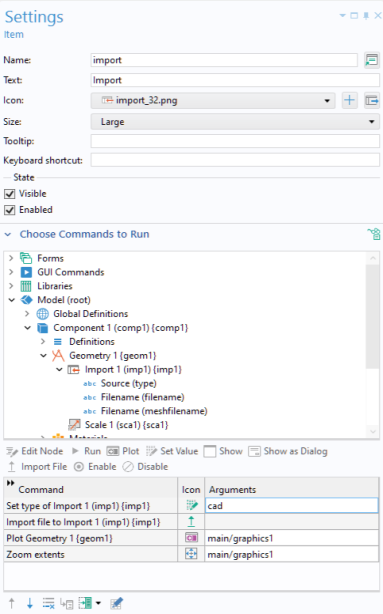
Task: Select the Scale 1 (sca1) tree node
Action: pos(126,425)
